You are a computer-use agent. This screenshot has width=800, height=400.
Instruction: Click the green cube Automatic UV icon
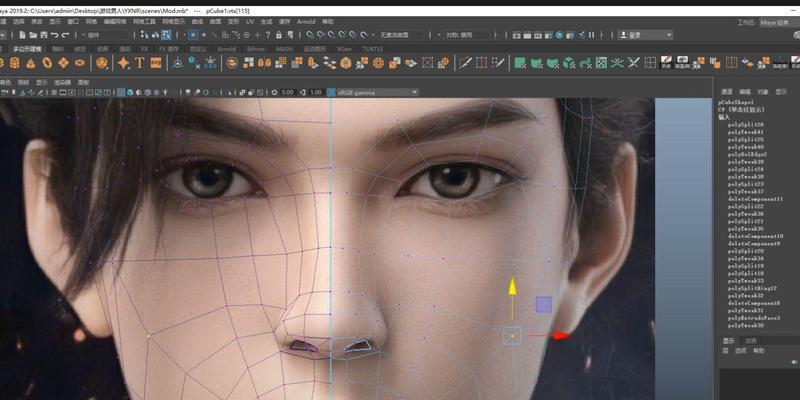[x=569, y=63]
